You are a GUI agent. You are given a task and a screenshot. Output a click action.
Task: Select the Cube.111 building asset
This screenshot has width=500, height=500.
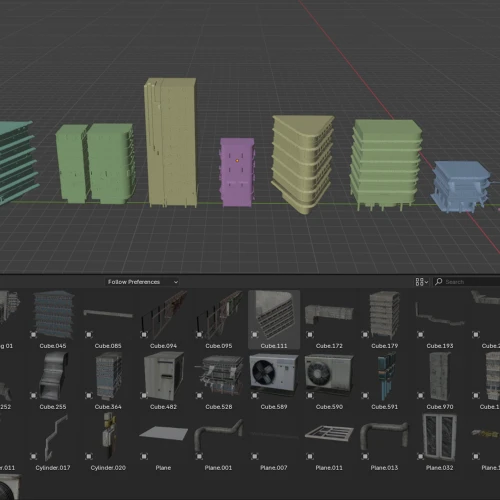point(274,319)
